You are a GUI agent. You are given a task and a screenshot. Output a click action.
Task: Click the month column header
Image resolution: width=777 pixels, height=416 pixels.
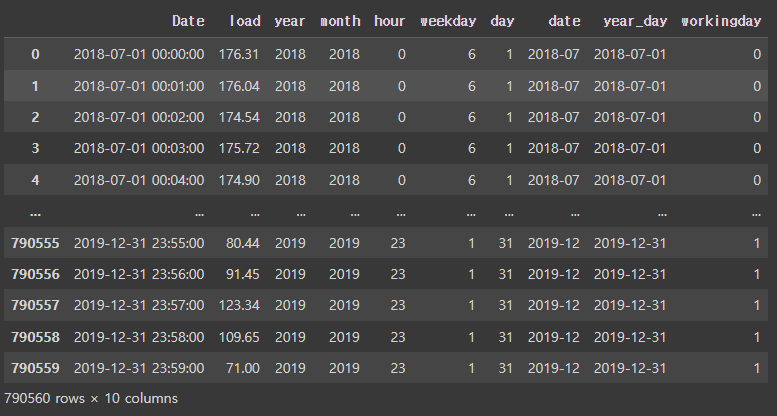pos(340,21)
